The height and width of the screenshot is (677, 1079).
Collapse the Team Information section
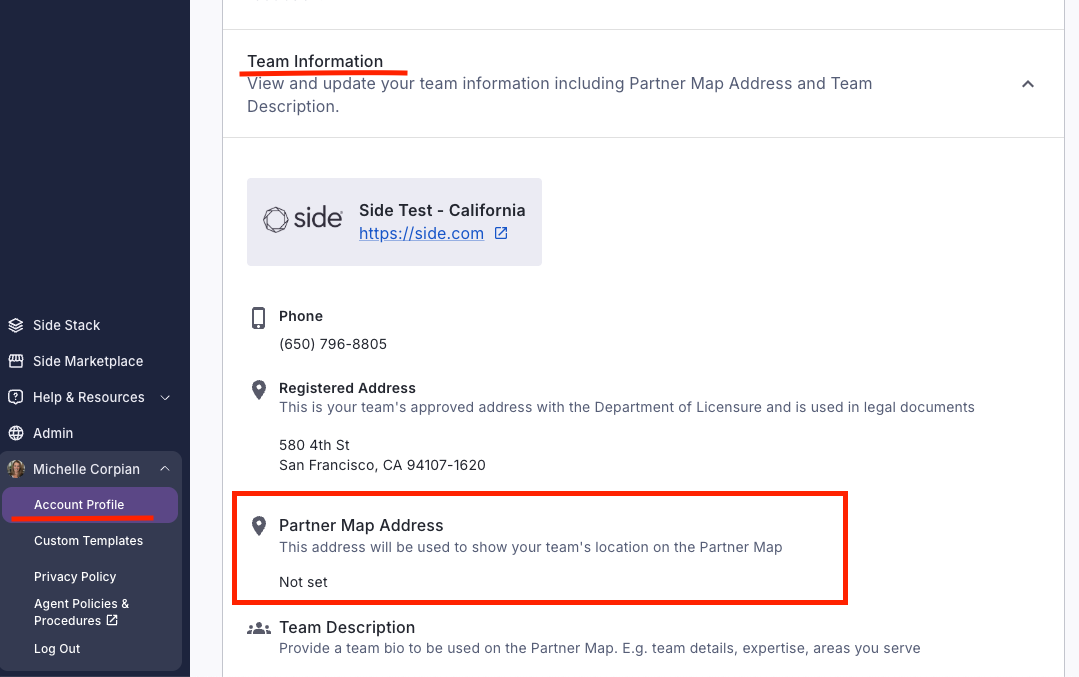coord(1028,84)
